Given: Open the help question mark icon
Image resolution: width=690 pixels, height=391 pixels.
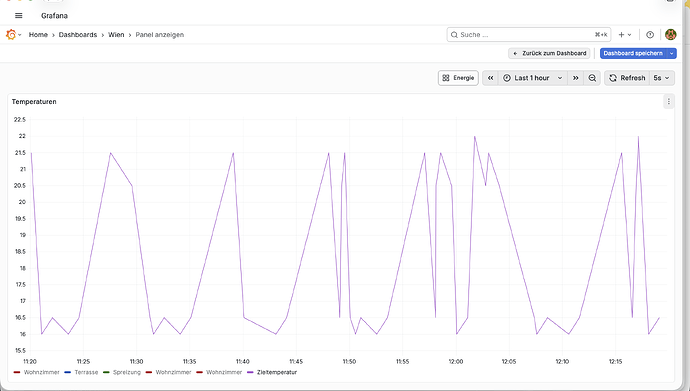Looking at the screenshot, I should [650, 35].
